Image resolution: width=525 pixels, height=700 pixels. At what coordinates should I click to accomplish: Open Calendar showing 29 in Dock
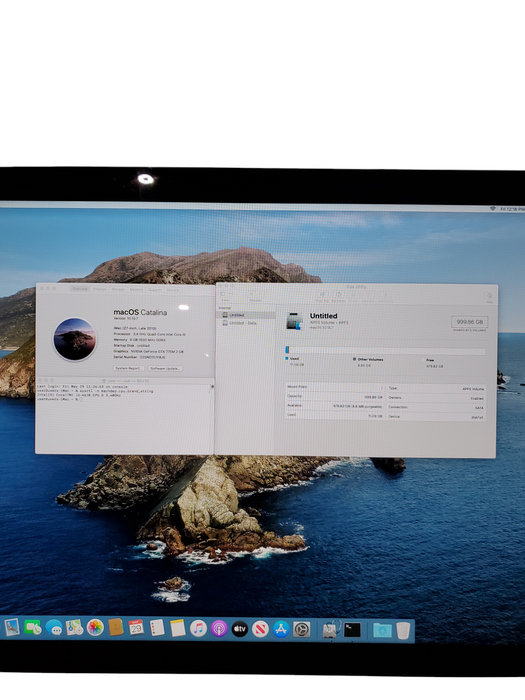136,628
